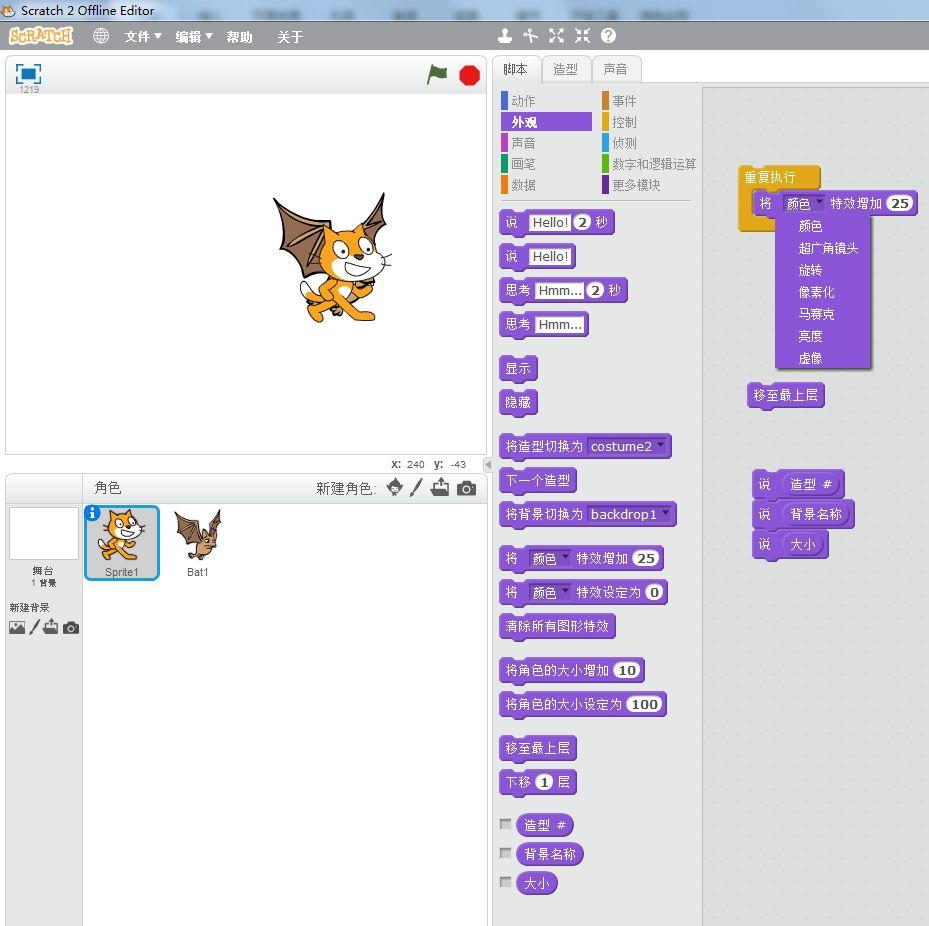Click the 隐藏 block

click(518, 402)
